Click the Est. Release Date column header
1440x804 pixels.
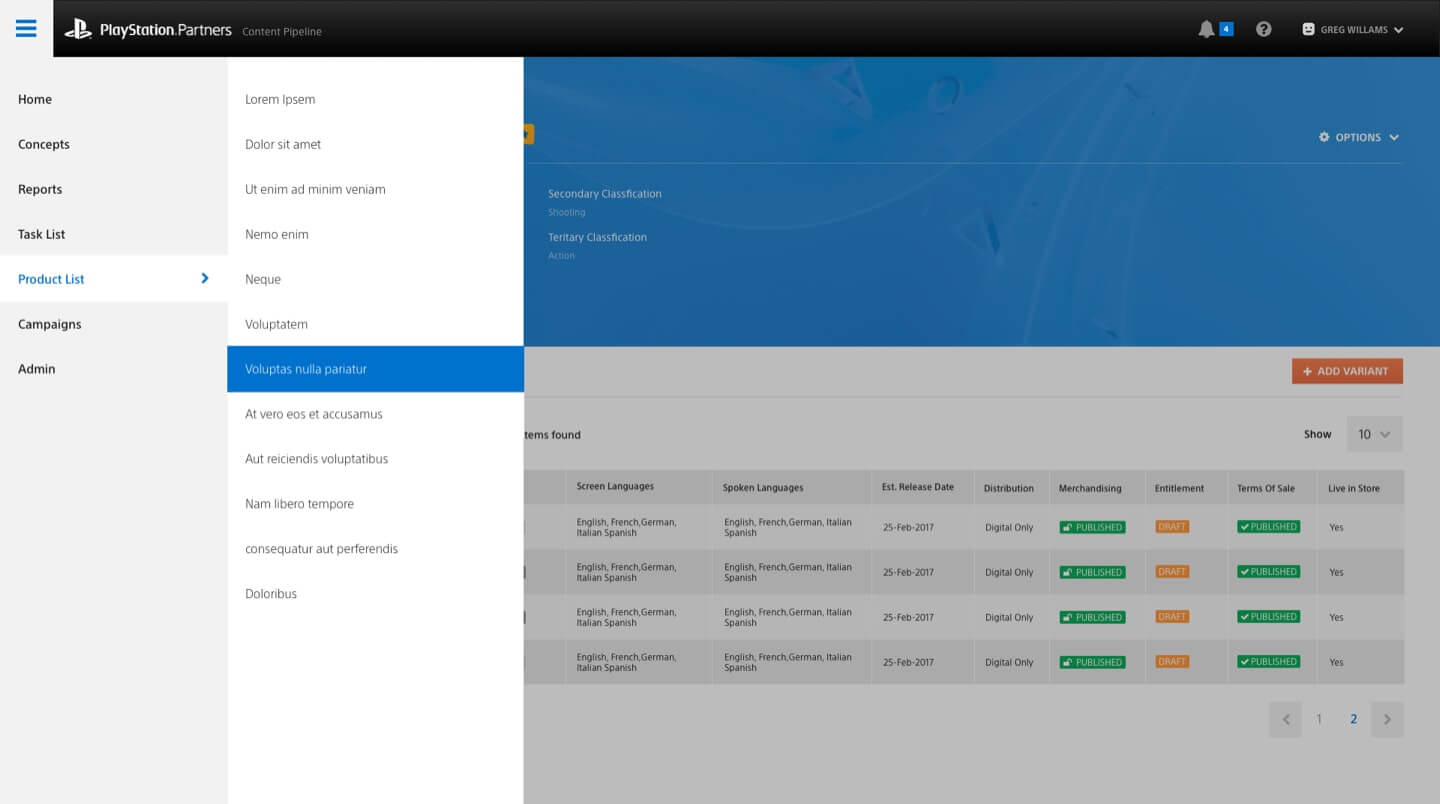[x=918, y=487]
